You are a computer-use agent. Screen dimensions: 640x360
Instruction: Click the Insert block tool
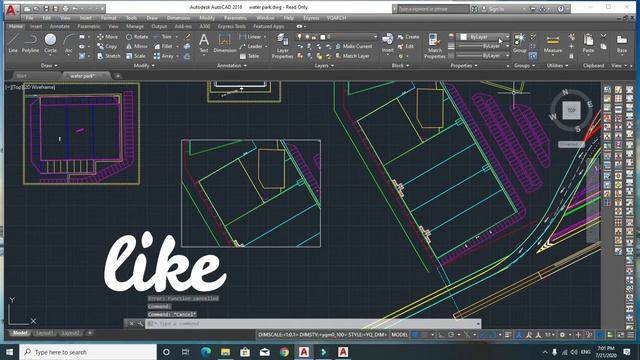coord(387,43)
